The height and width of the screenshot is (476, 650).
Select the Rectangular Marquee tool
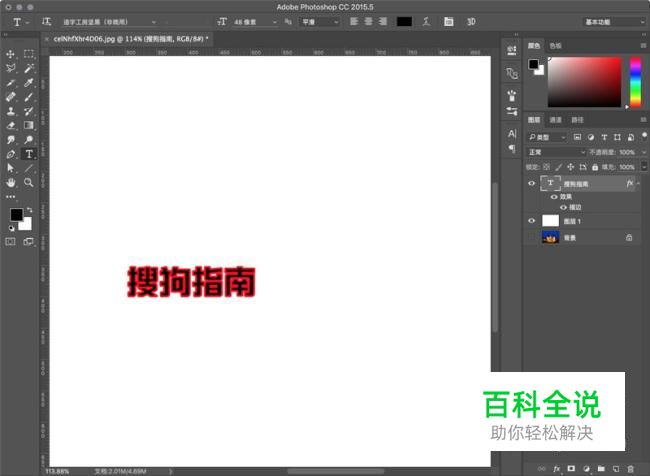[29, 53]
